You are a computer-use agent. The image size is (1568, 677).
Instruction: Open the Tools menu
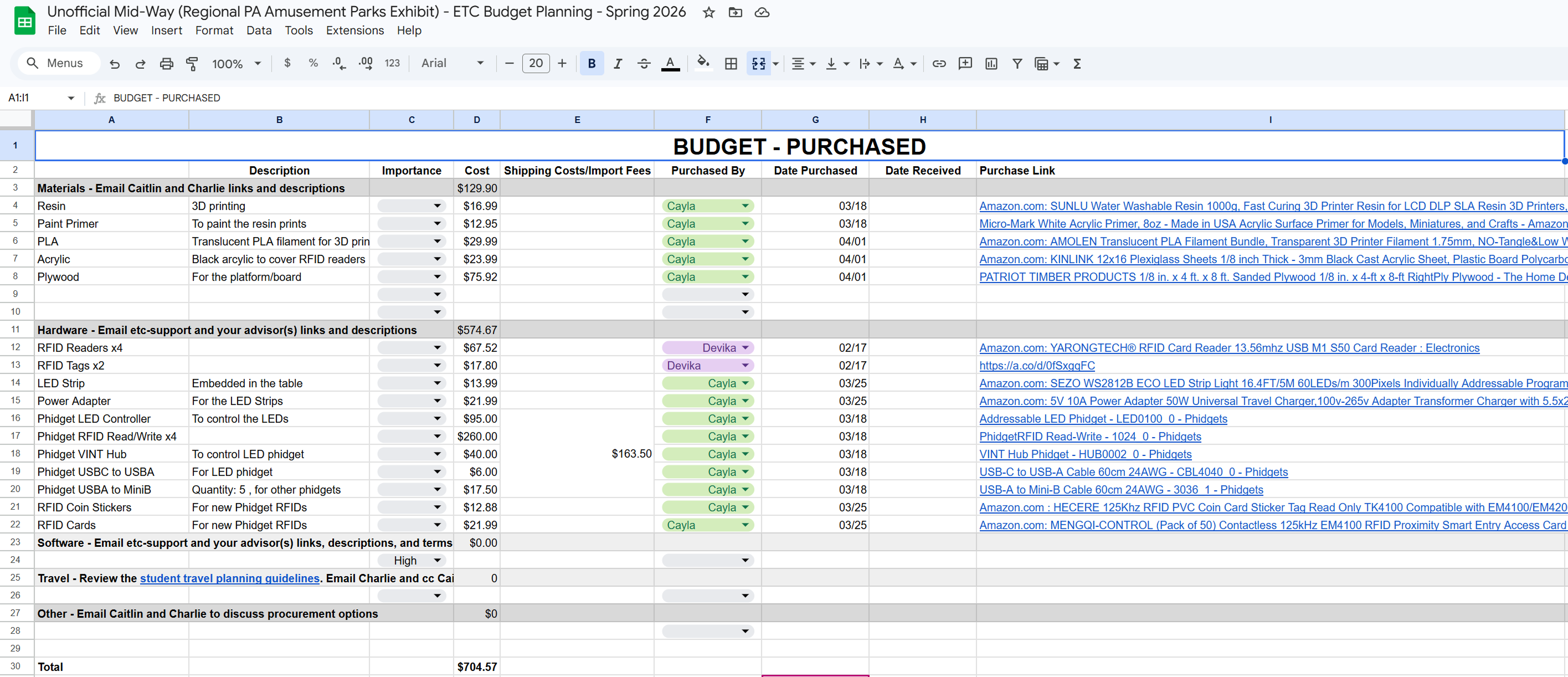click(x=299, y=30)
